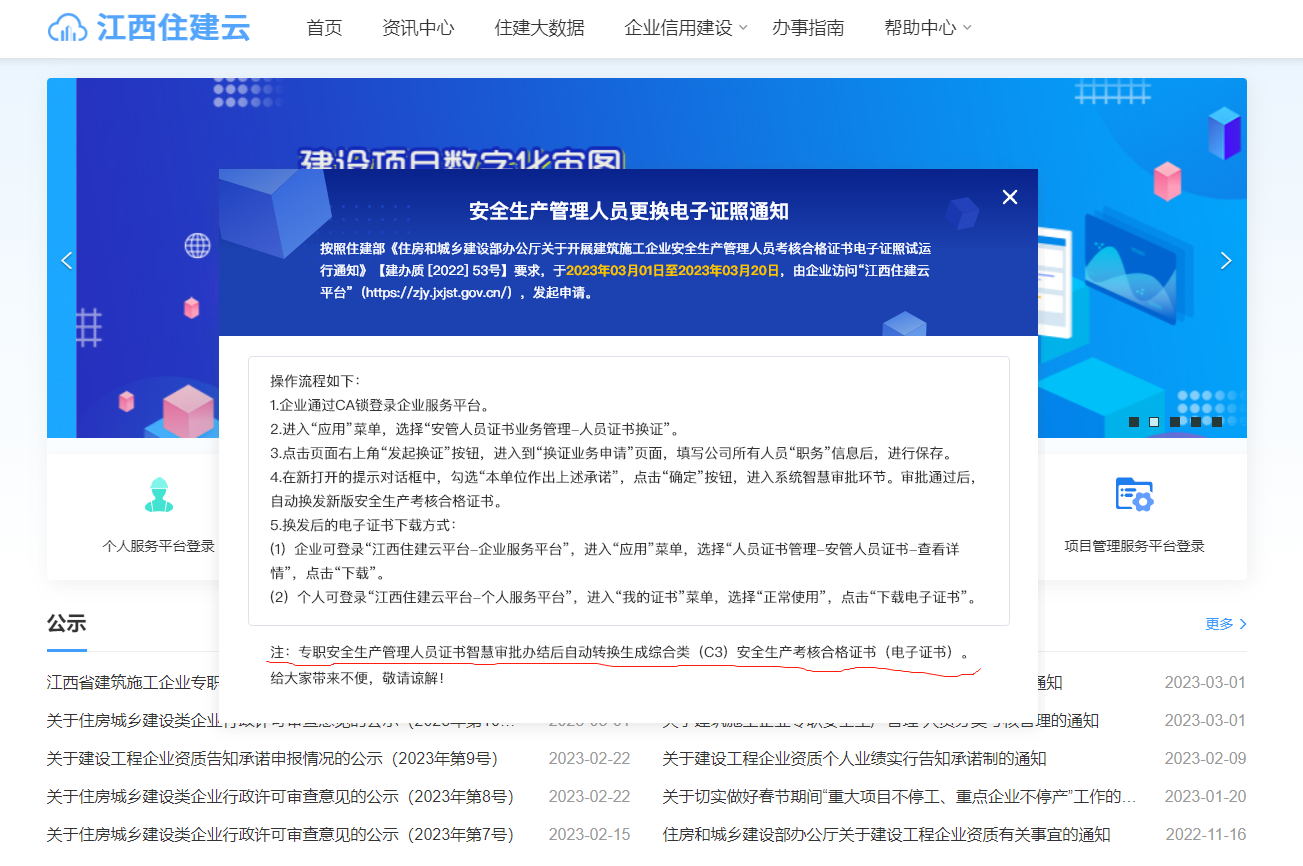Click the 项目管理服务平台登录 folder gear icon
The image size is (1303, 866).
[x=1134, y=494]
